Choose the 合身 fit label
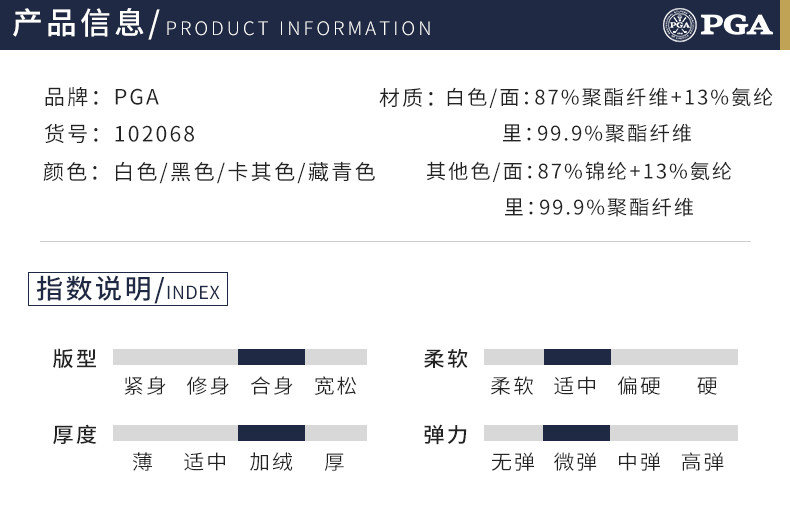790x517 pixels. click(272, 386)
